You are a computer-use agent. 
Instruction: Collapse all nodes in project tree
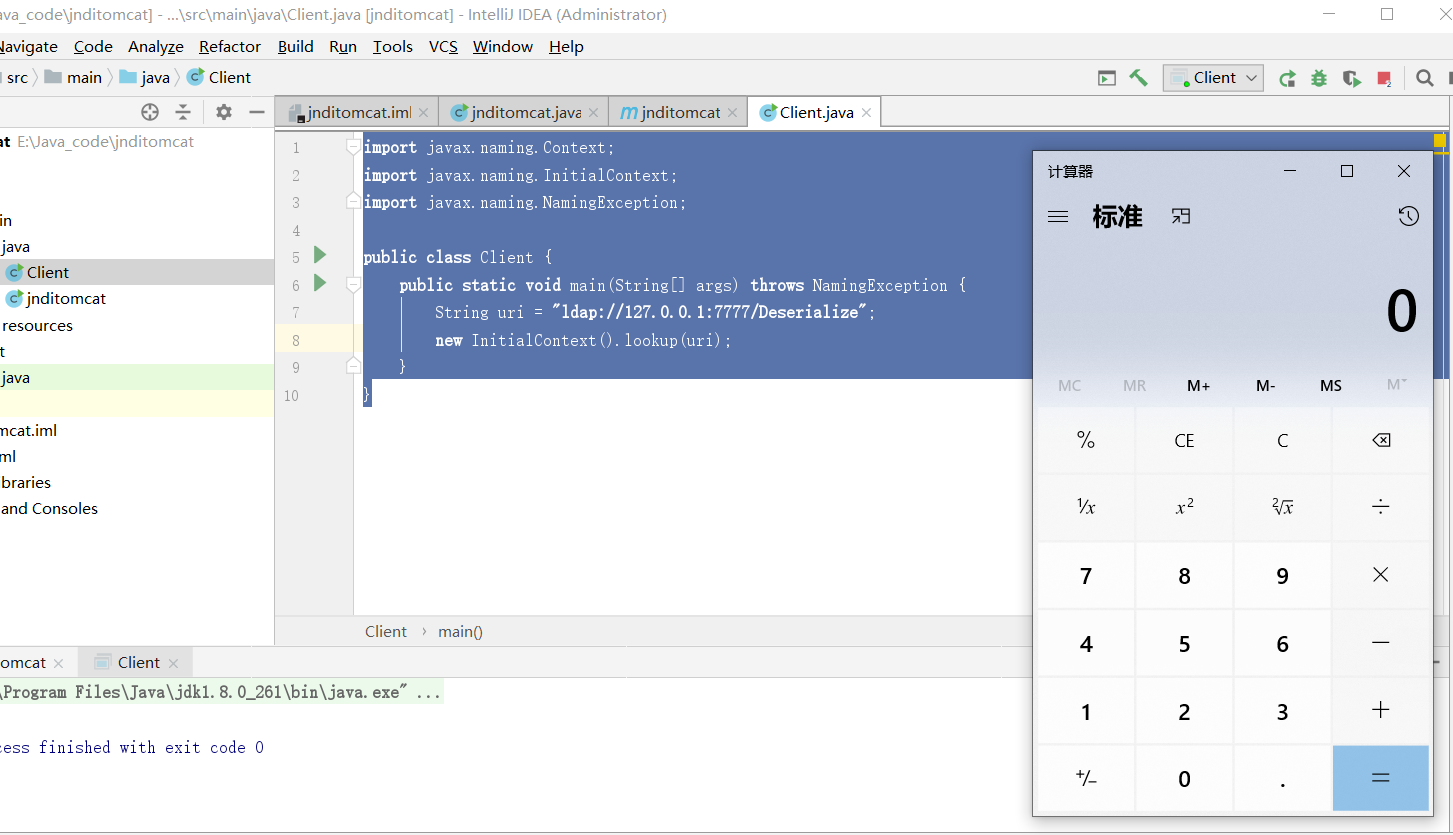(183, 112)
